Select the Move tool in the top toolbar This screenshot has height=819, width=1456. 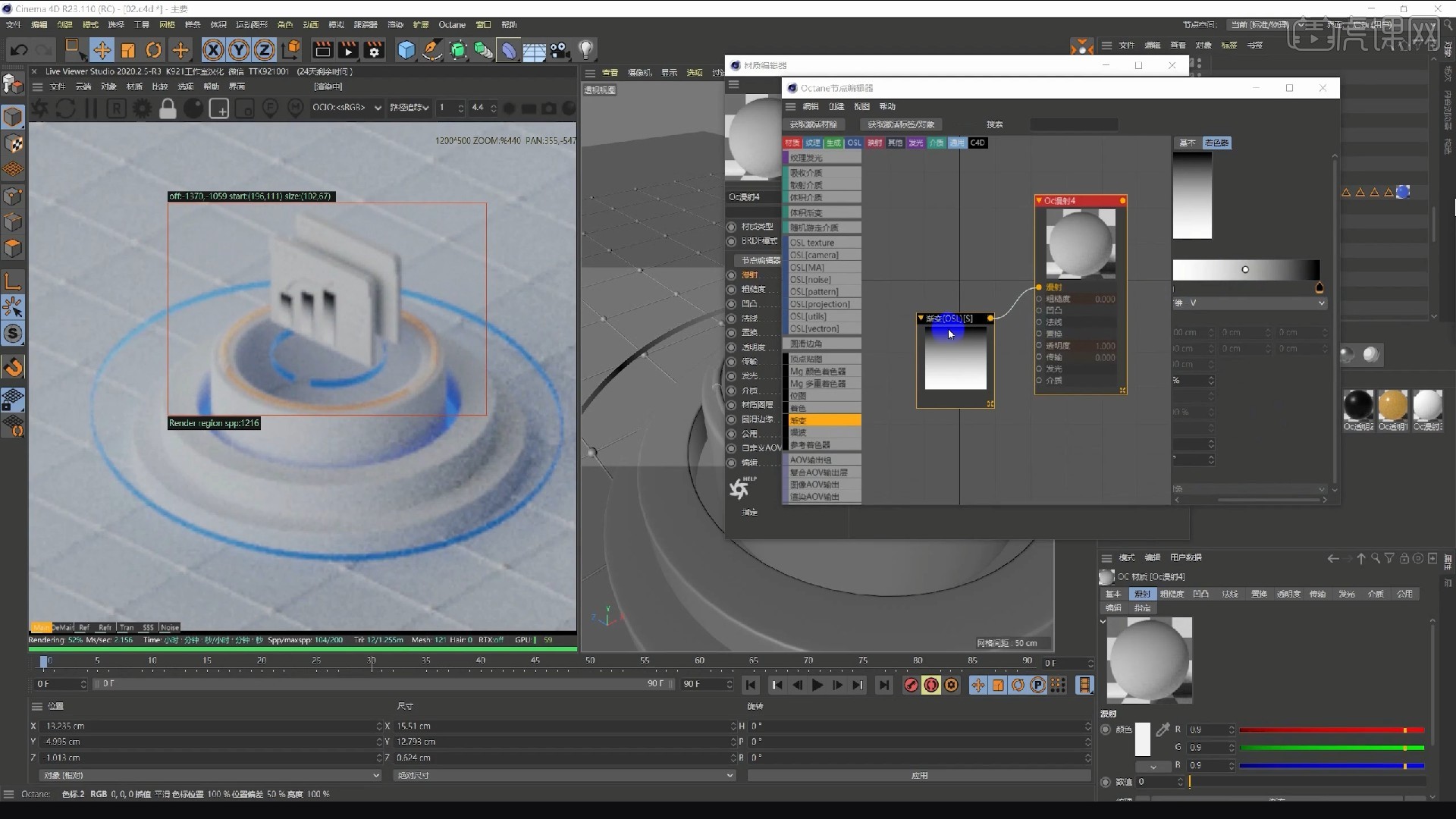[x=102, y=50]
